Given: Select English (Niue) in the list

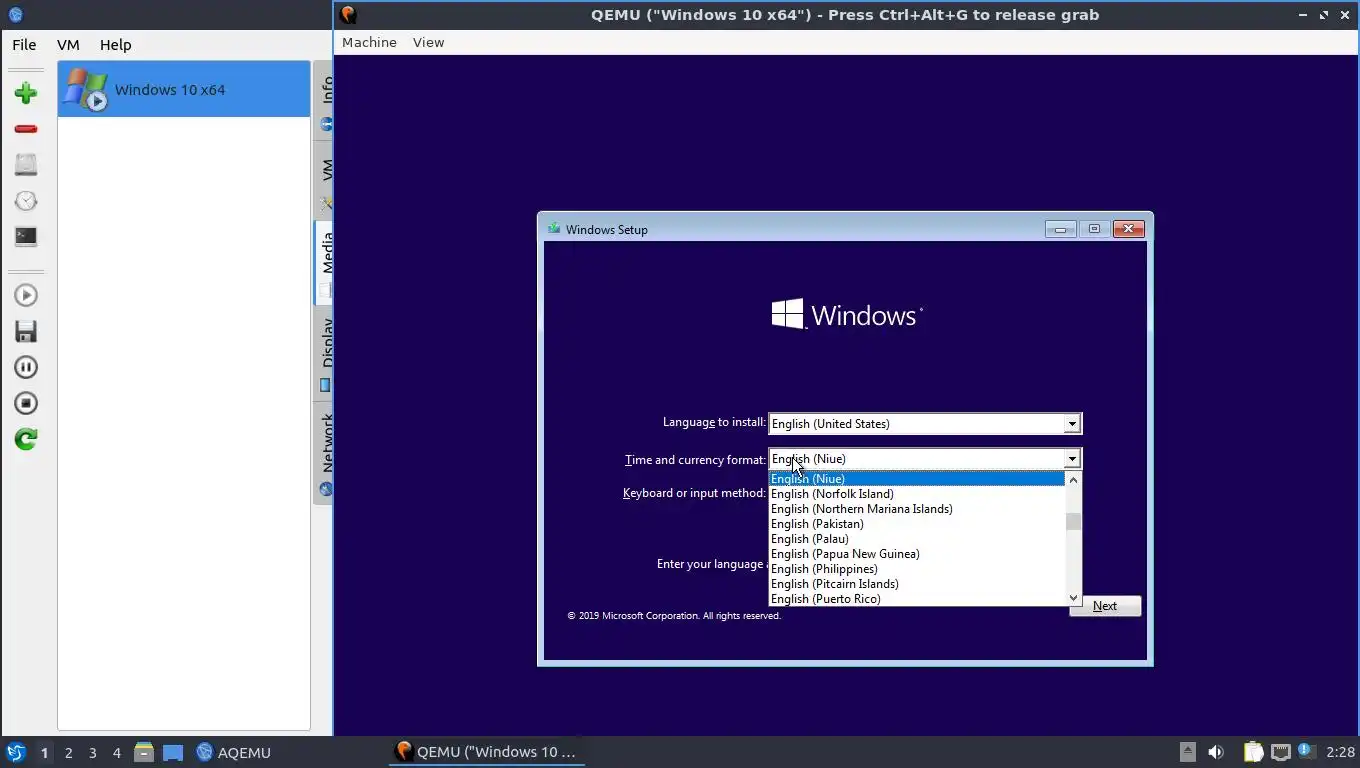Looking at the screenshot, I should pyautogui.click(x=917, y=479).
